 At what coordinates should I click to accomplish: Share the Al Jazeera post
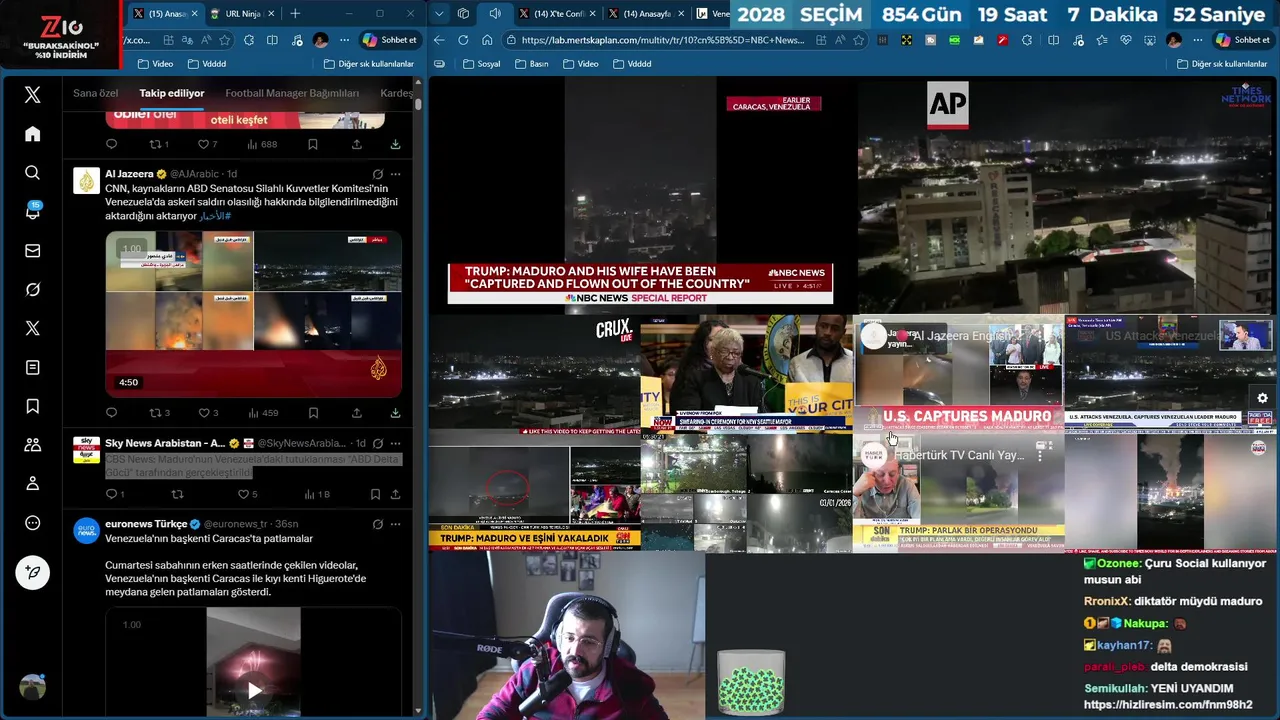click(356, 413)
